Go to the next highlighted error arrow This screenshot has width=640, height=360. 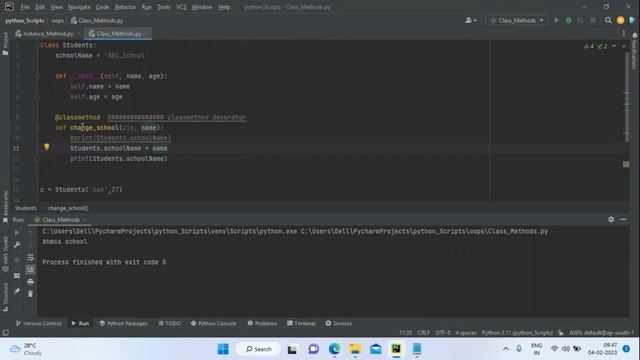[x=624, y=46]
